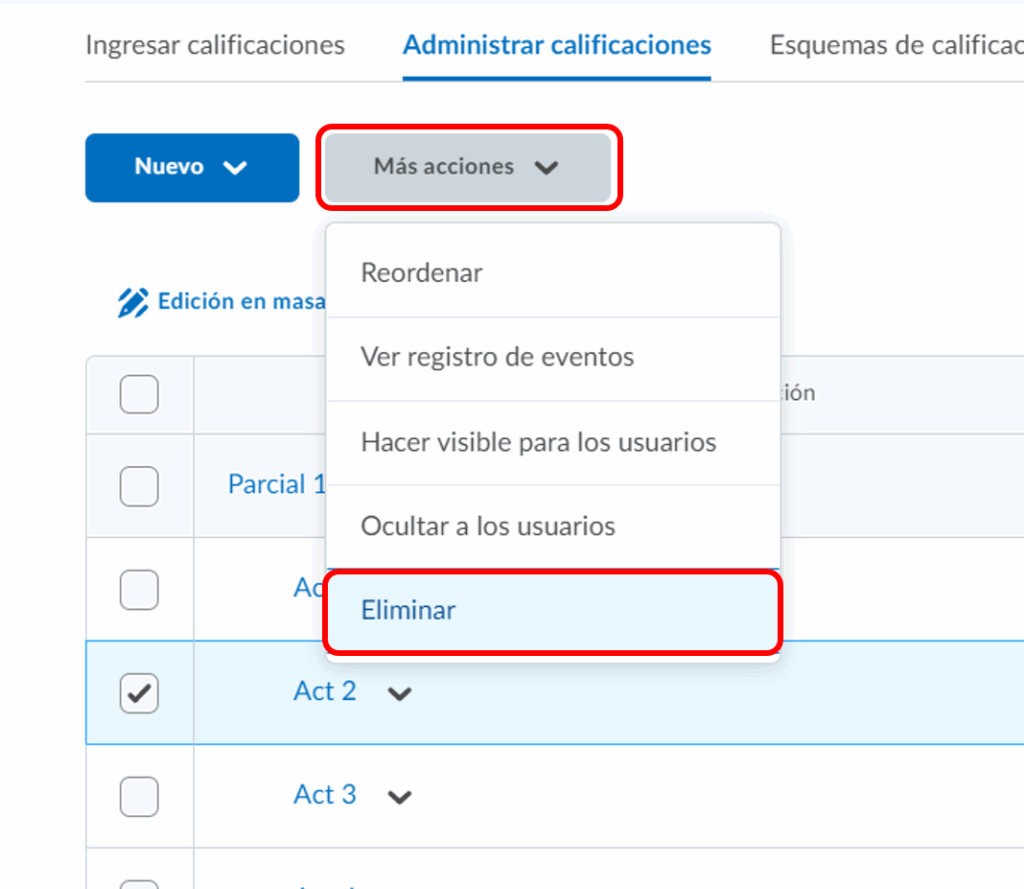Open the Act 2 grade item link
Viewport: 1024px width, 889px height.
pos(325,691)
